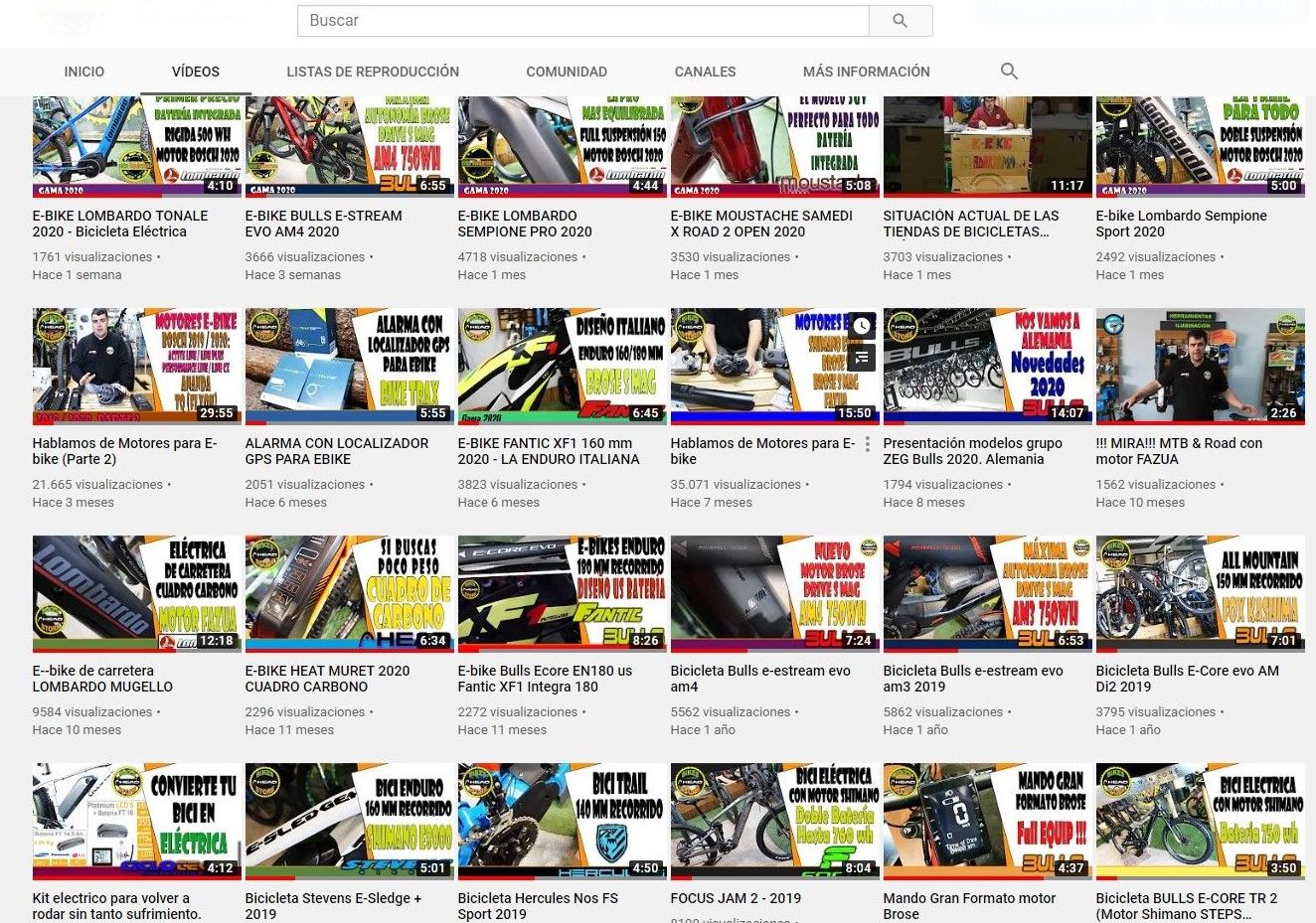This screenshot has height=923, width=1316.
Task: Open Bicicleta Bulls e-estream evo am3 2019 title
Action: 973,679
